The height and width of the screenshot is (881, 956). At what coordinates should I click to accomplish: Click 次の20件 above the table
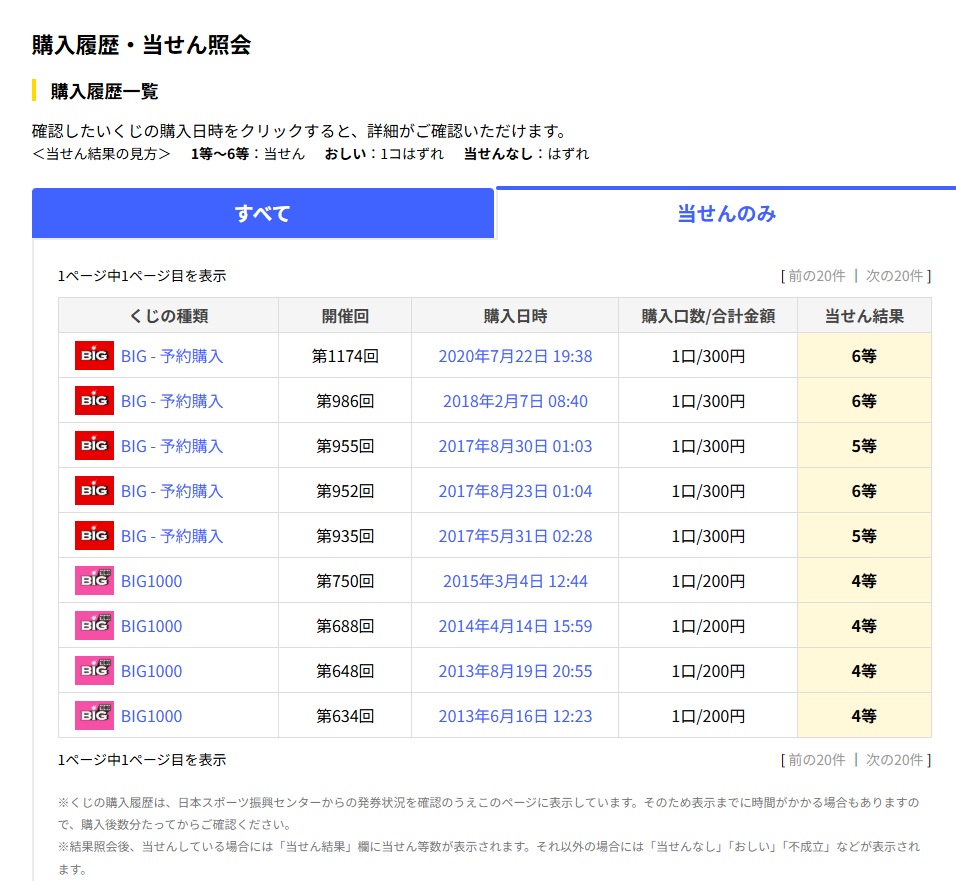click(x=894, y=276)
